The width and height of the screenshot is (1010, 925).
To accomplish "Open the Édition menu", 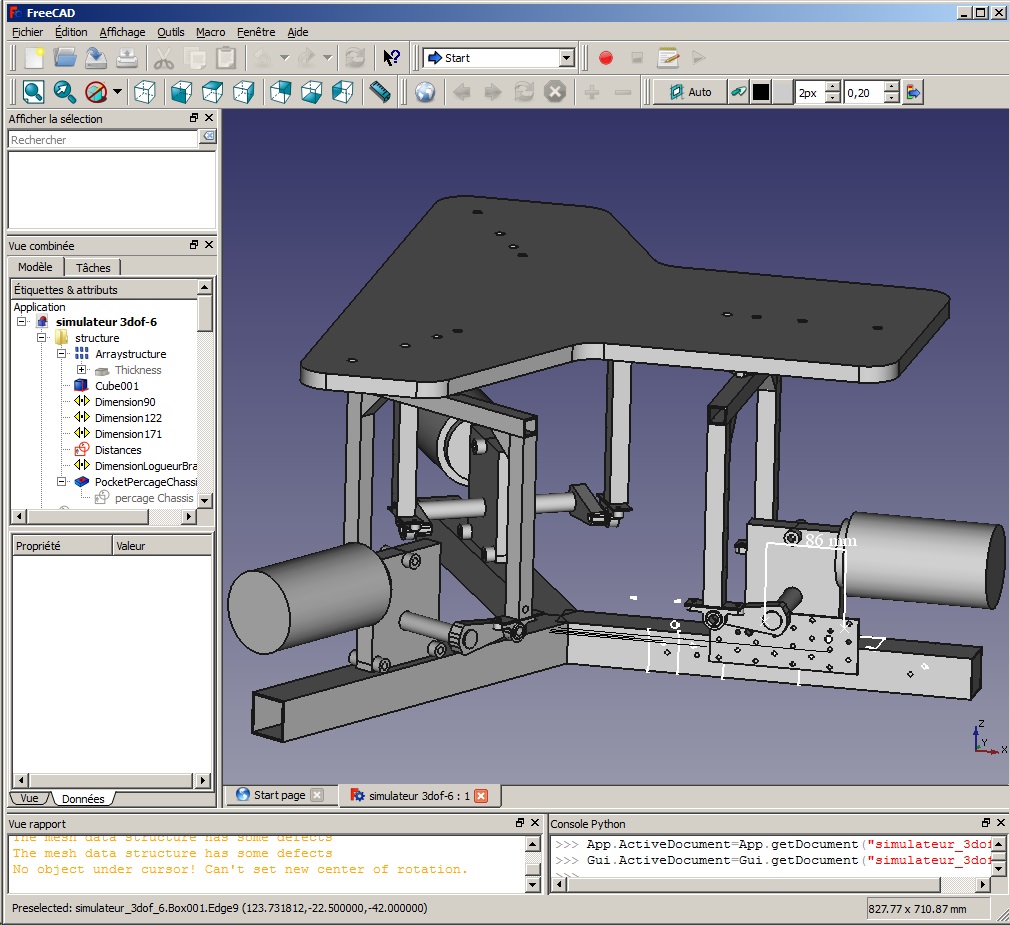I will pyautogui.click(x=71, y=32).
